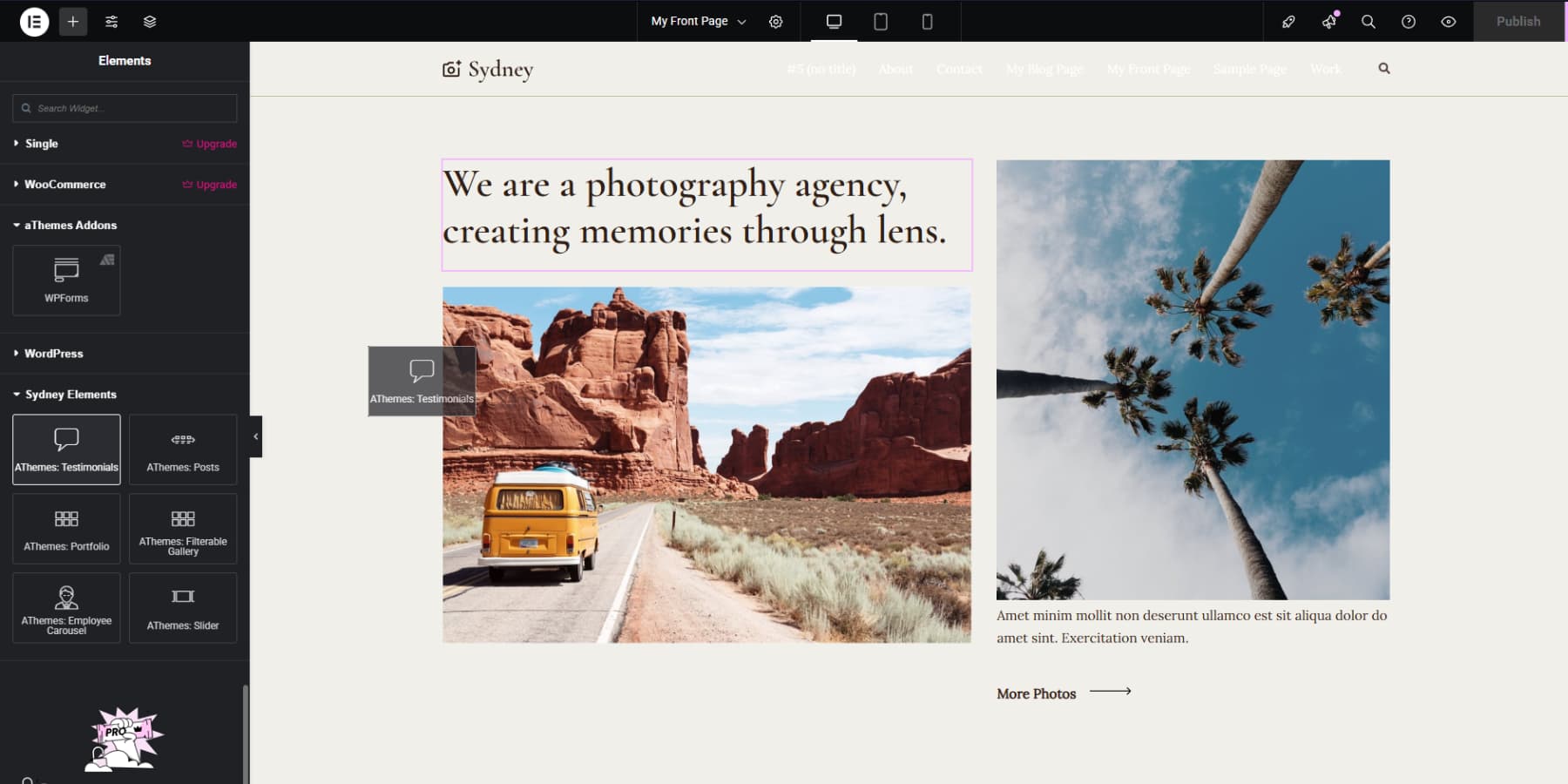Open the Structure layers panel
Screen dimensions: 1568x784
(150, 21)
